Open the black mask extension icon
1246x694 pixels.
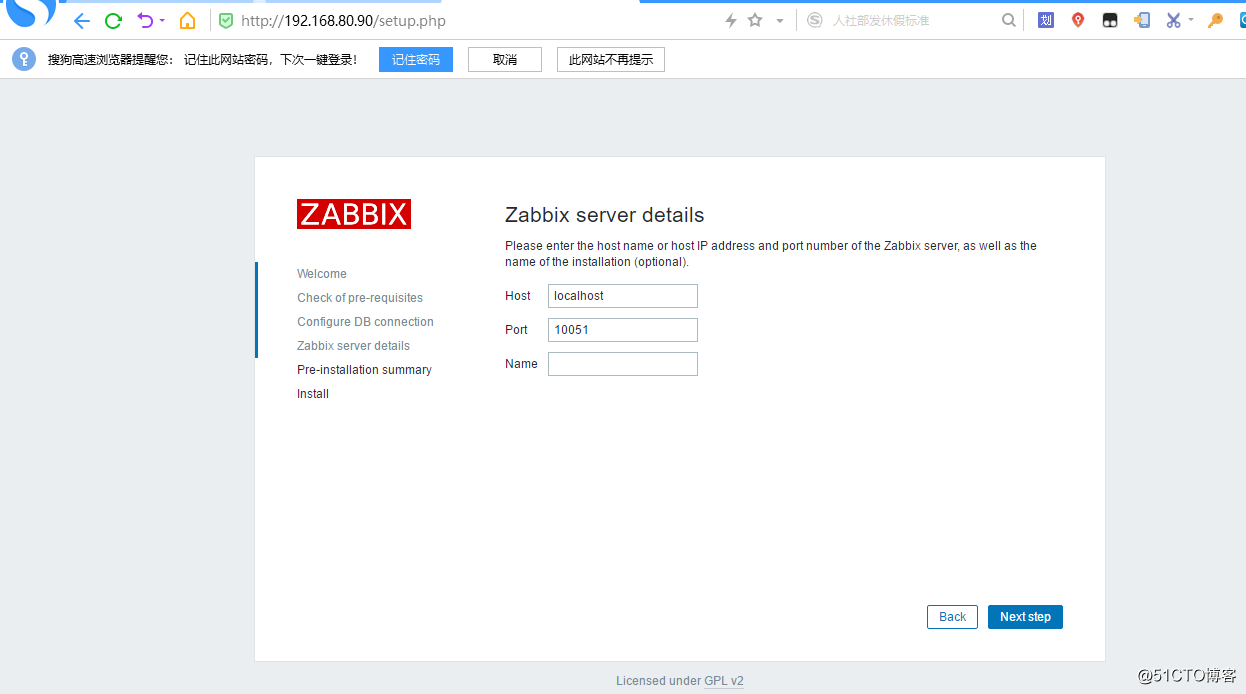pyautogui.click(x=1110, y=20)
